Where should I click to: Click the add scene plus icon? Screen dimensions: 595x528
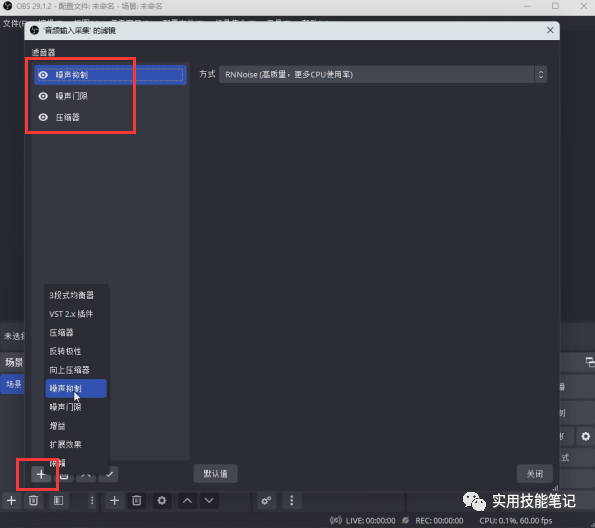(x=11, y=500)
